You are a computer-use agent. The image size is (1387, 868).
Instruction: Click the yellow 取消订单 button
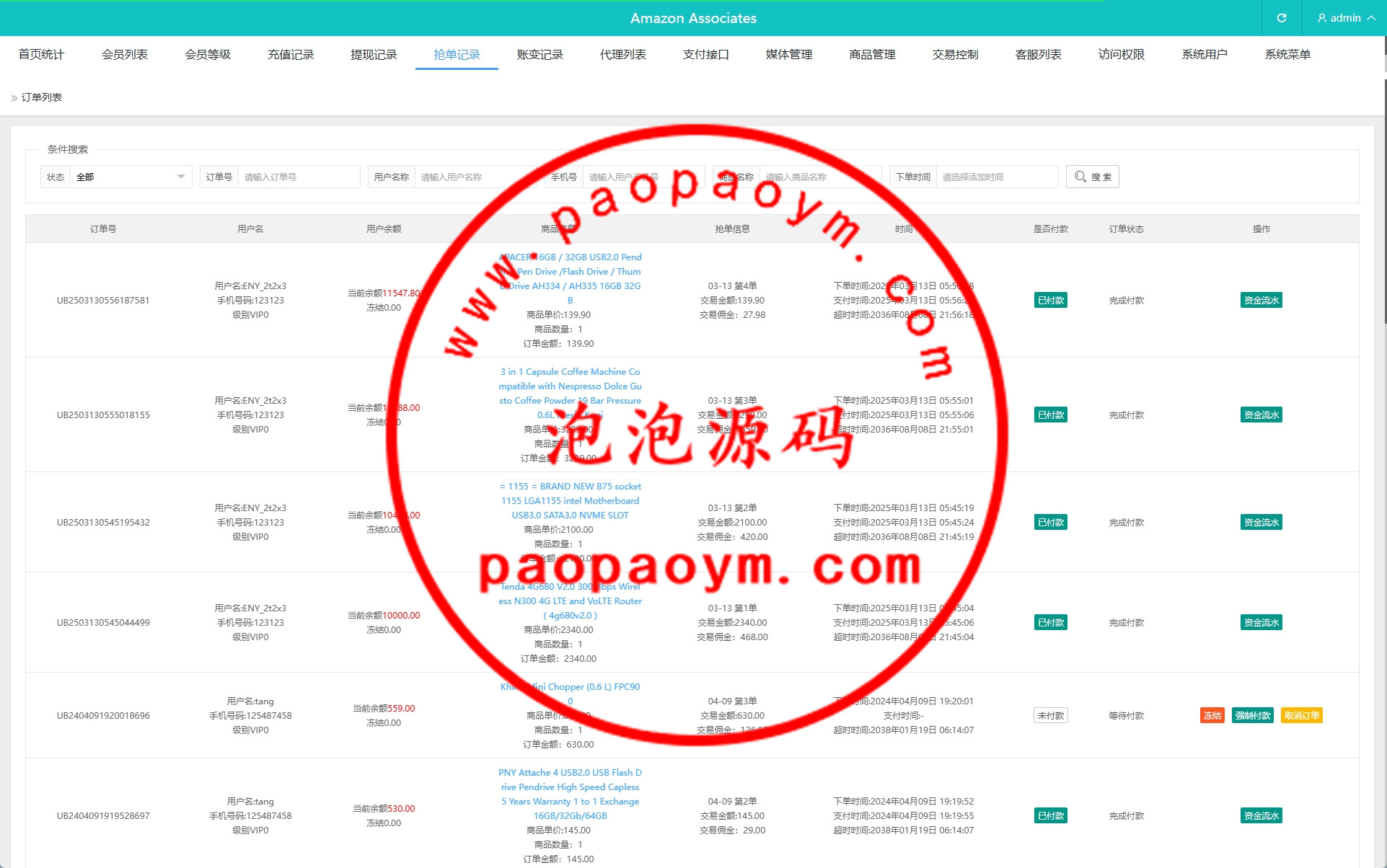pos(1301,716)
